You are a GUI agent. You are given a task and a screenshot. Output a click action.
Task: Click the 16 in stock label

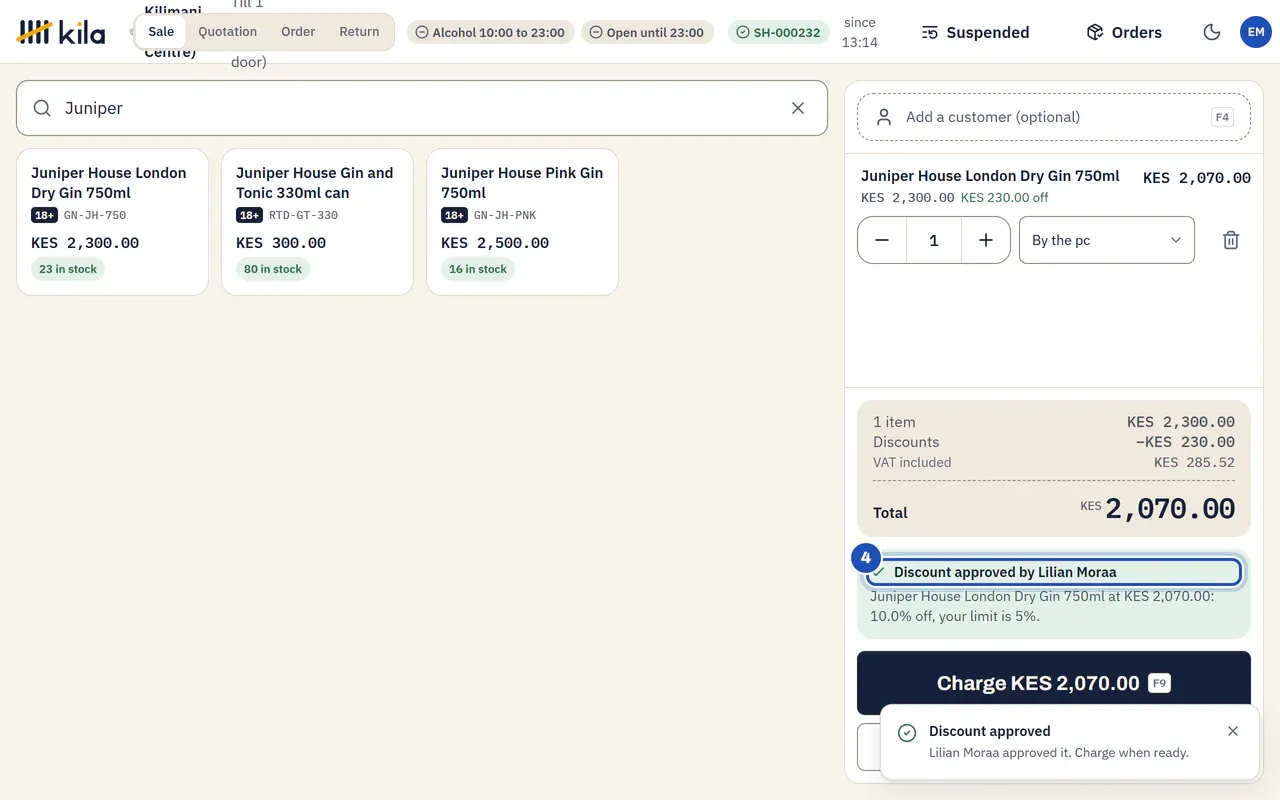coord(478,269)
